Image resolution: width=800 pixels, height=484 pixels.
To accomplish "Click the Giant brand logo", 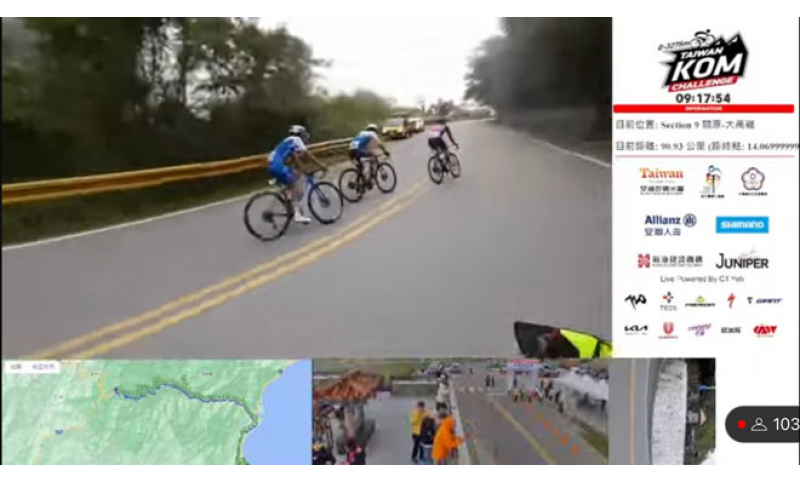I will point(764,301).
